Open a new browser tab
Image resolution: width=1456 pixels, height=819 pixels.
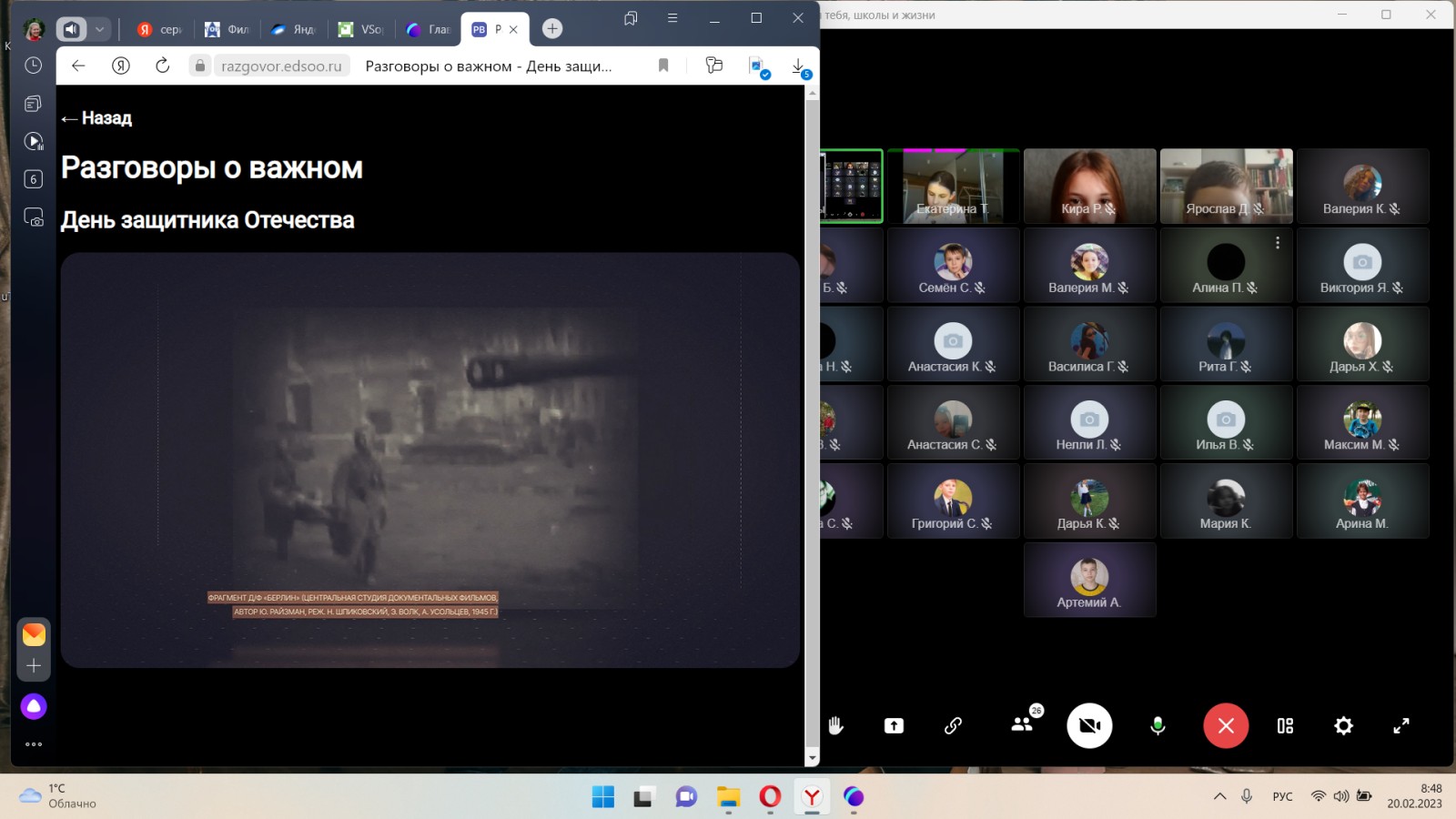(552, 29)
